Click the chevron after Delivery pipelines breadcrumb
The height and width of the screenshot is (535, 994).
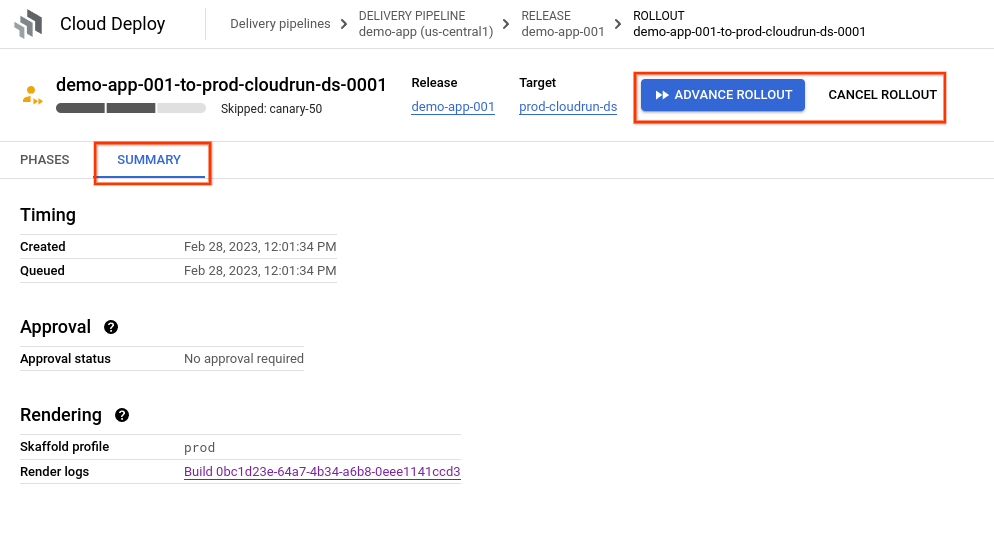point(344,24)
